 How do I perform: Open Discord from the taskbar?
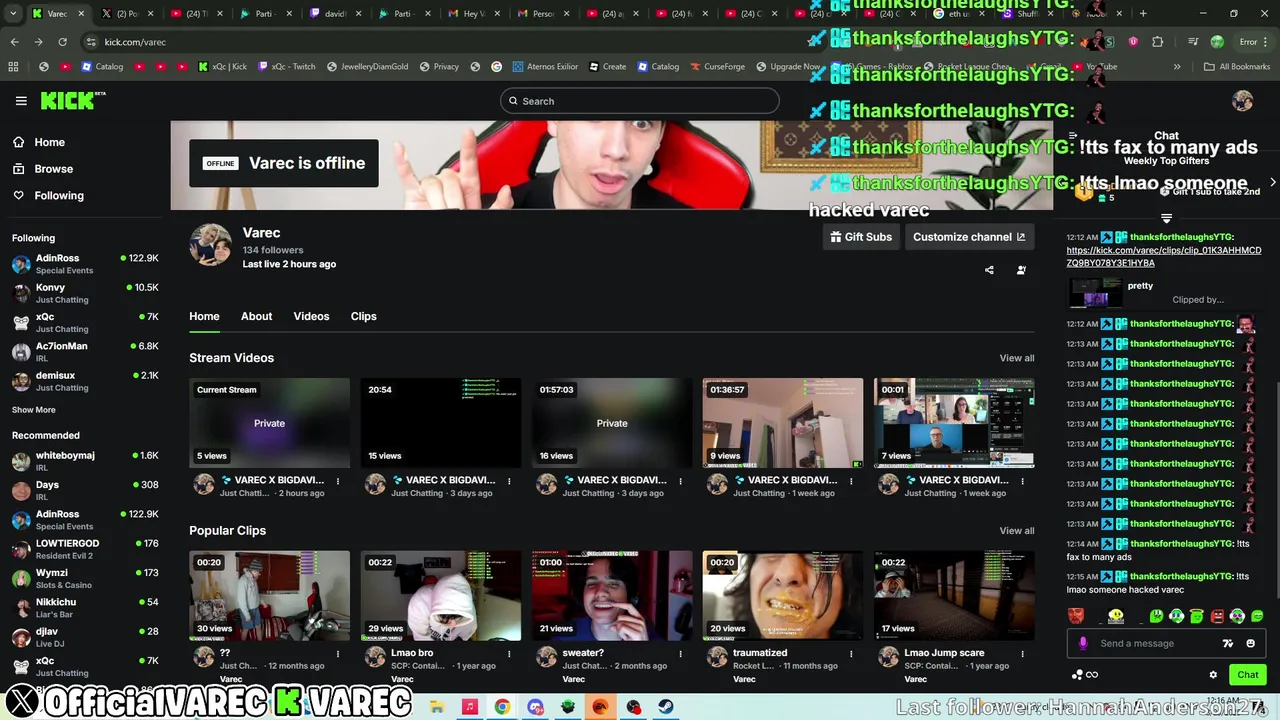tap(535, 707)
